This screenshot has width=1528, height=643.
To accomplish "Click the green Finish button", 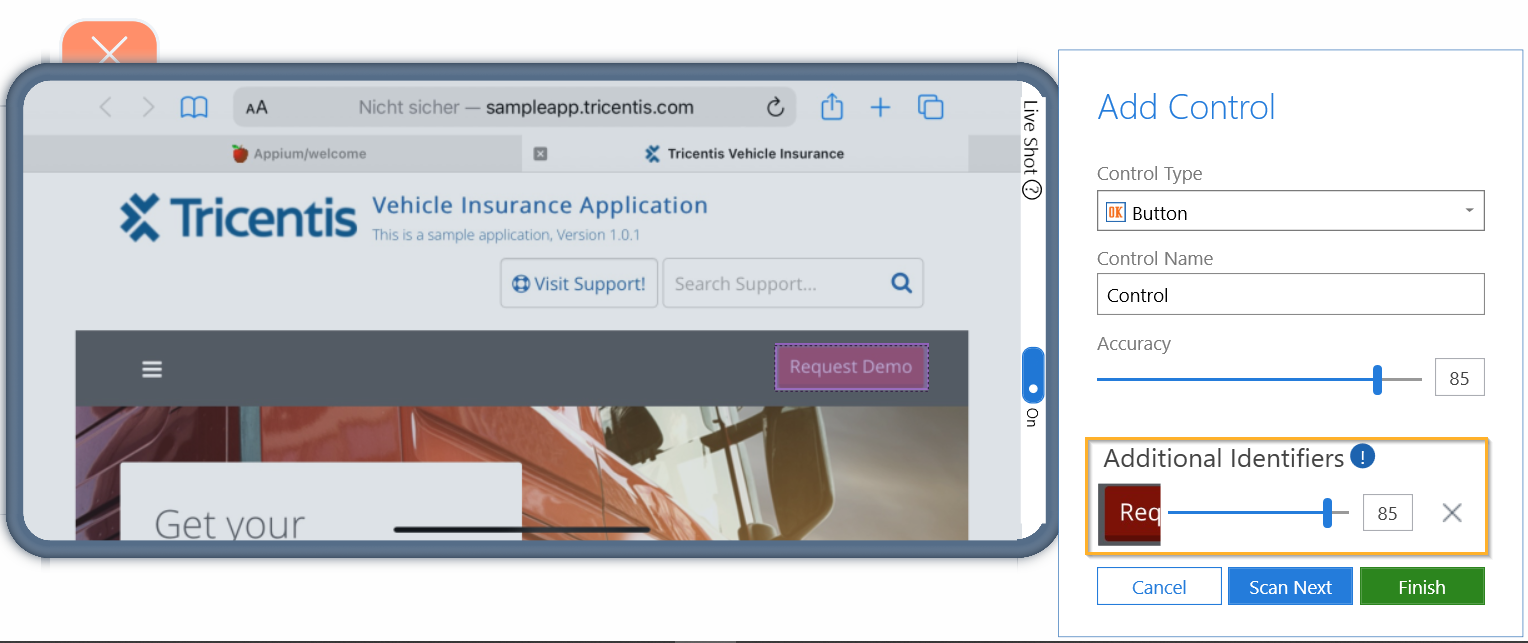I will click(x=1422, y=587).
